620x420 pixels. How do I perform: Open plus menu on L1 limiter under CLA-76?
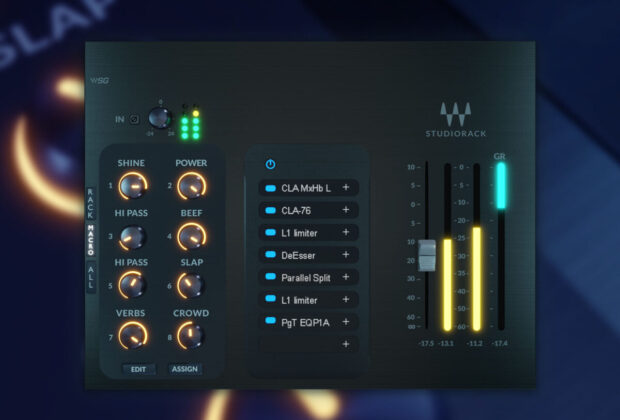point(346,232)
